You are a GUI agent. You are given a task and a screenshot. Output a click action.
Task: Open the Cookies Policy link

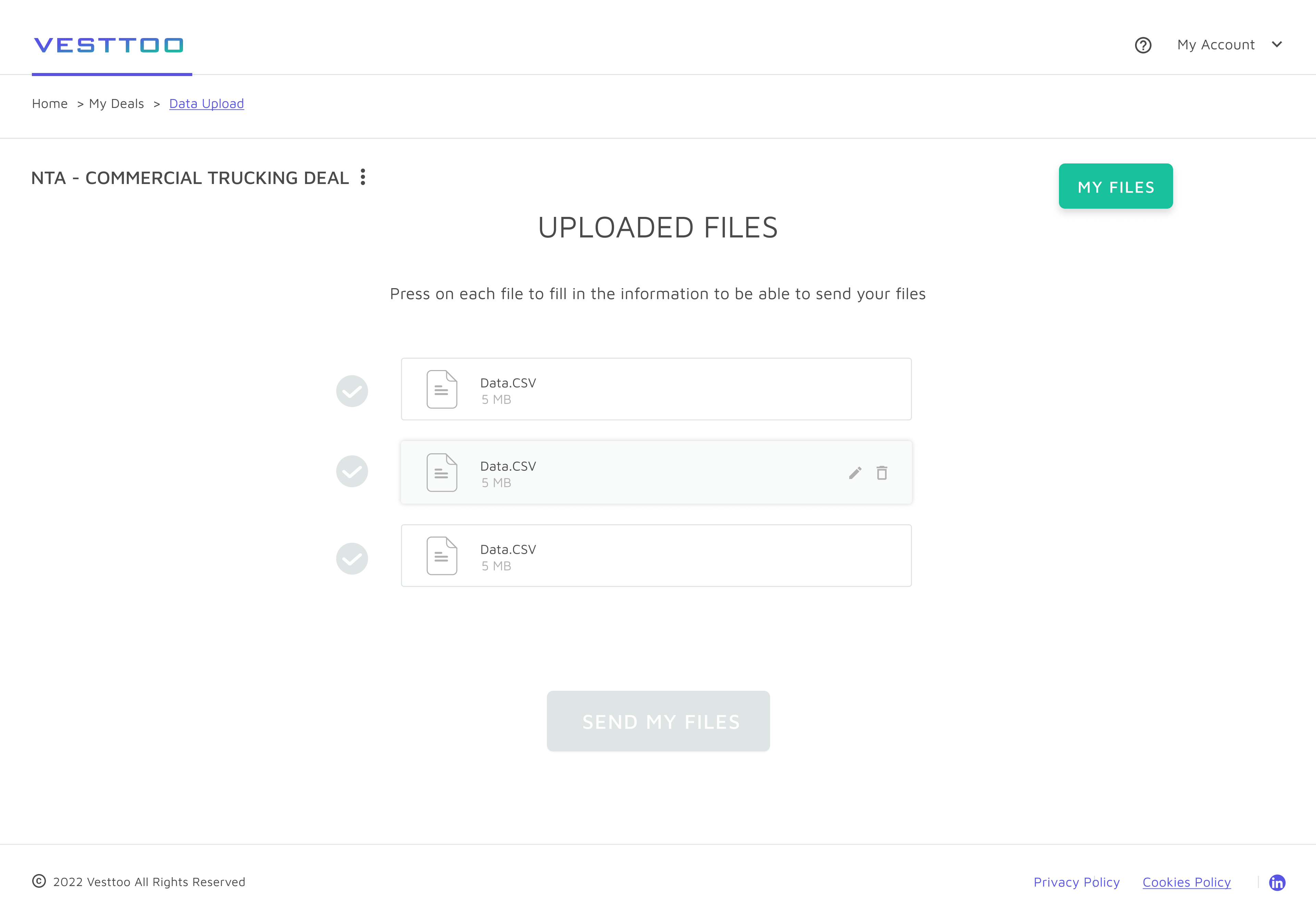[x=1186, y=882]
